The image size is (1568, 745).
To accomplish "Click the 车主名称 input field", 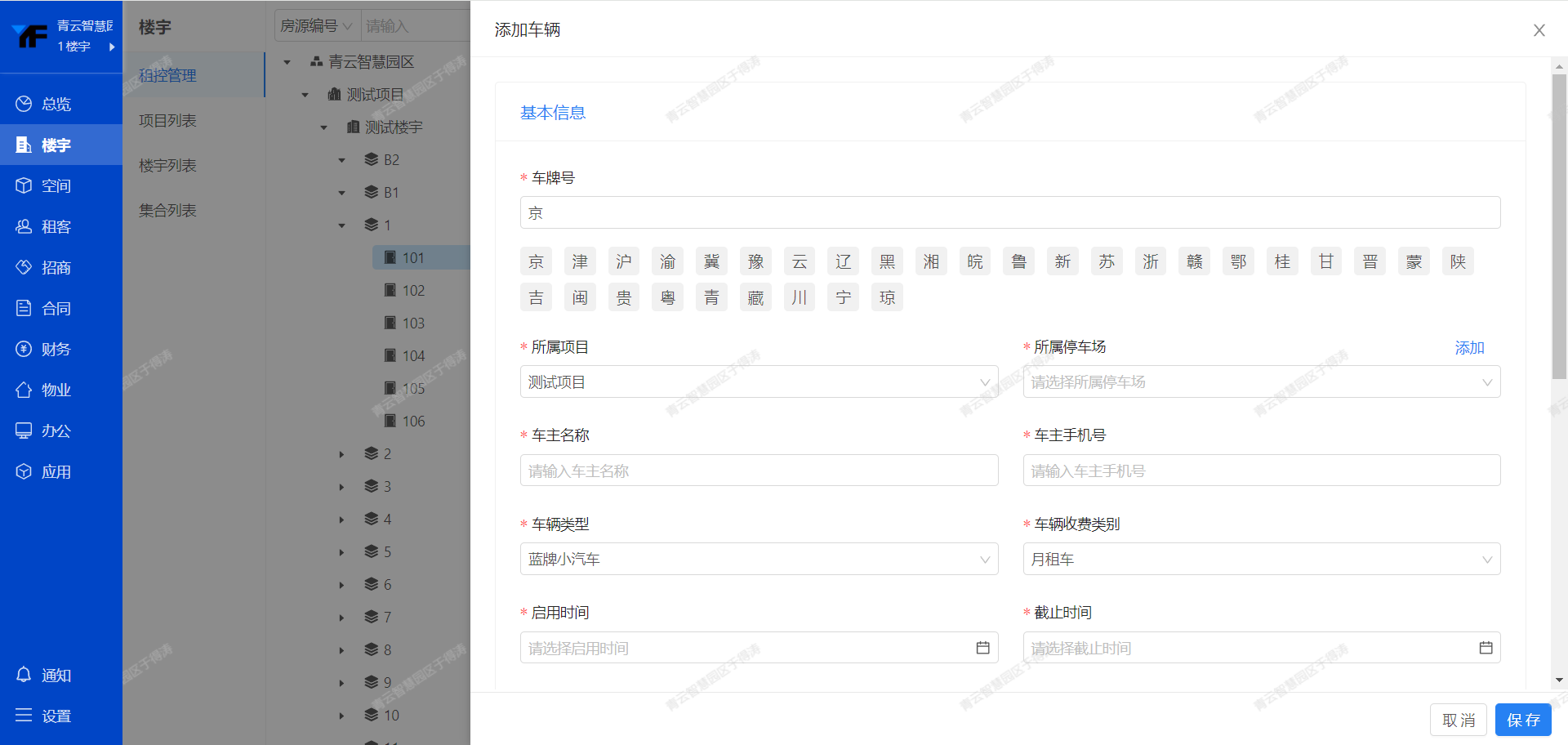I will [759, 471].
